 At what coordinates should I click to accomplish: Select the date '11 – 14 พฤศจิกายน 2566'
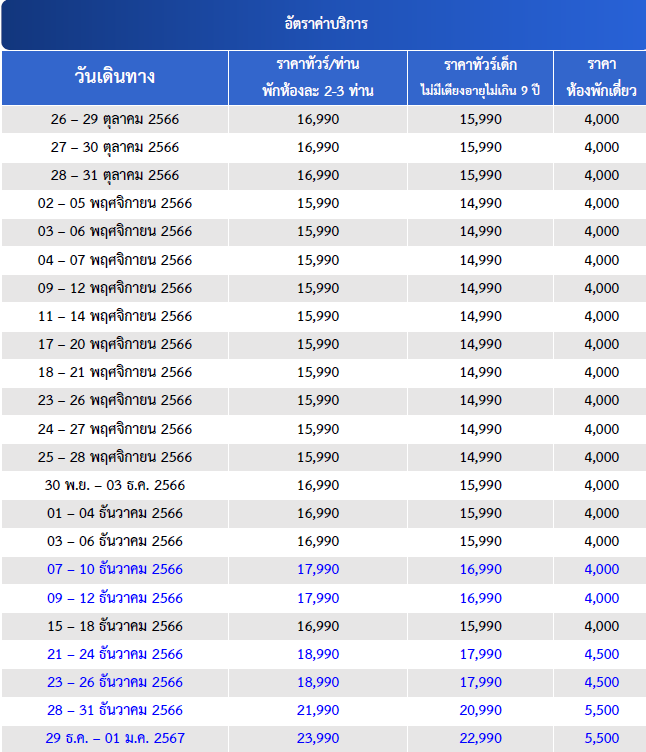(115, 316)
